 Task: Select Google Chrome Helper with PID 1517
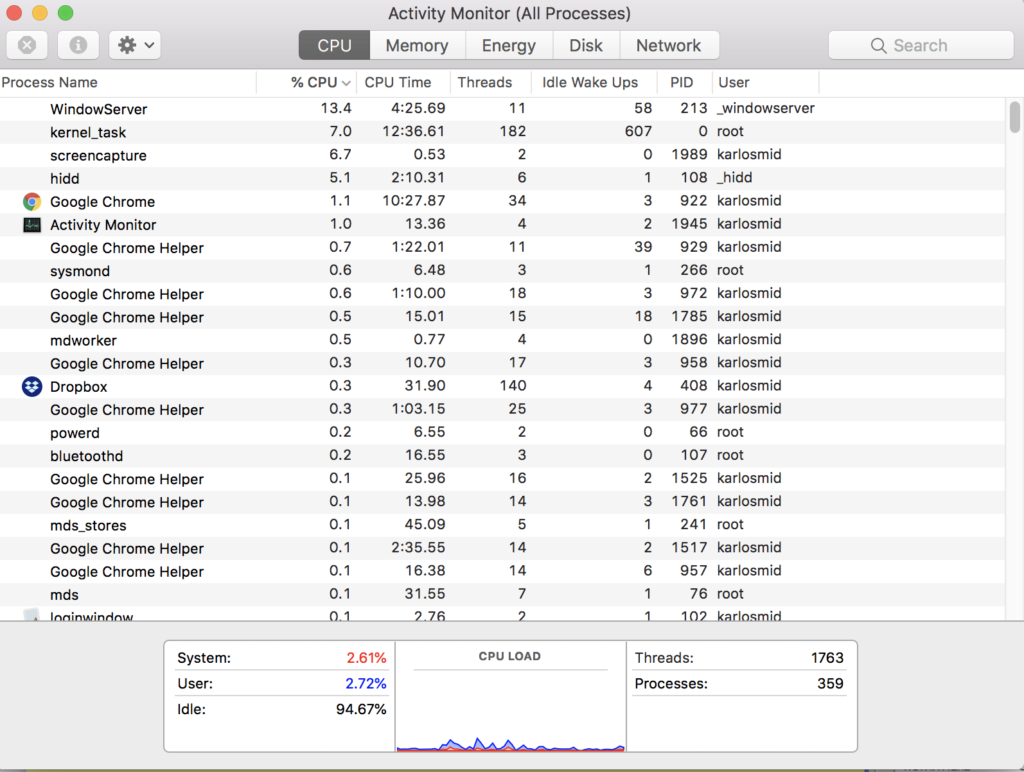tap(502, 548)
